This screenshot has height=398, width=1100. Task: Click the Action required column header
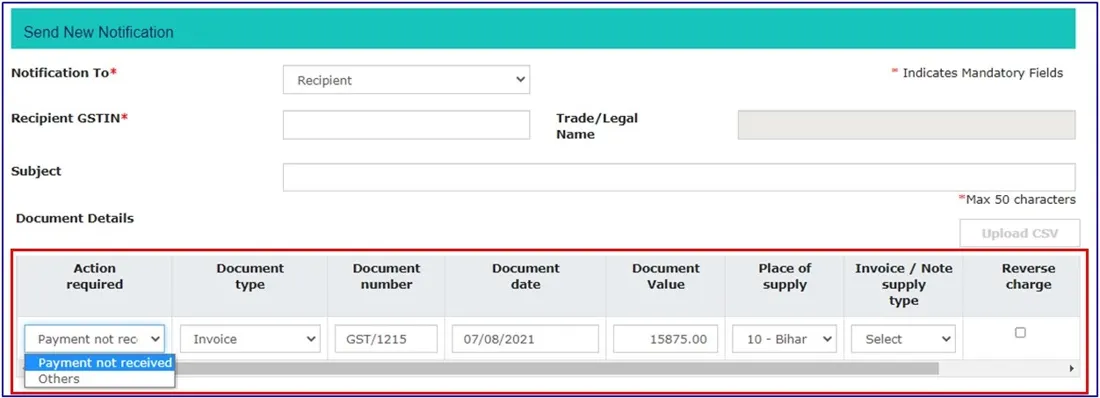[x=95, y=277]
